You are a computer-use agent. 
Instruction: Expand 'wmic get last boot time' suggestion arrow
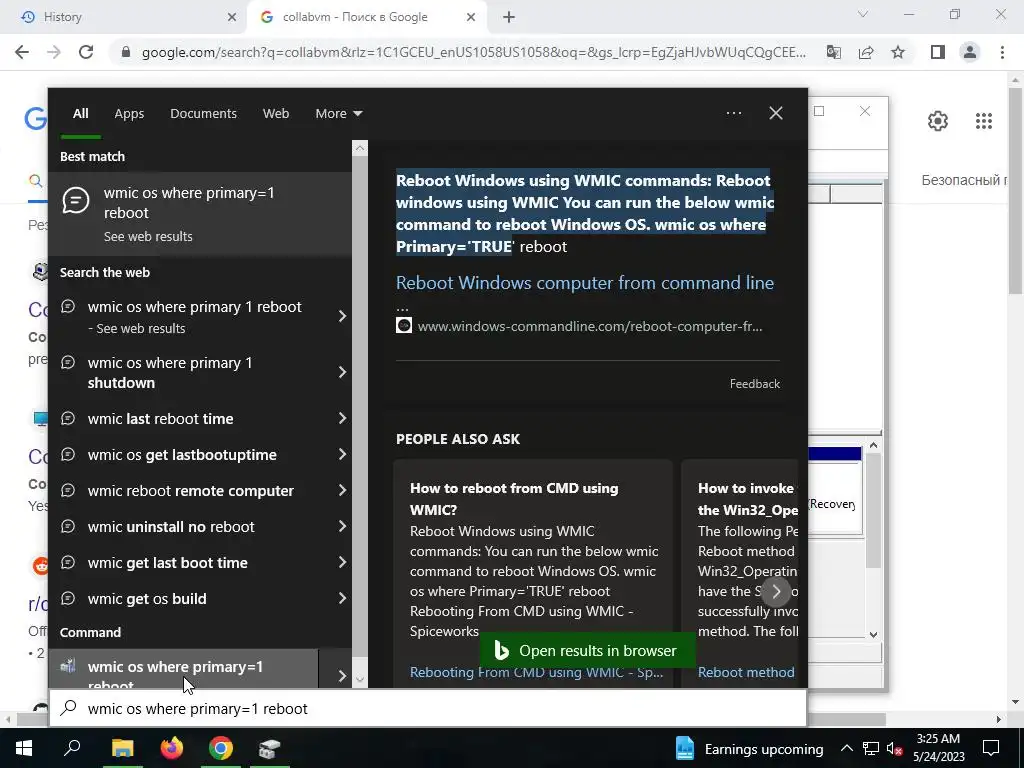coord(342,562)
